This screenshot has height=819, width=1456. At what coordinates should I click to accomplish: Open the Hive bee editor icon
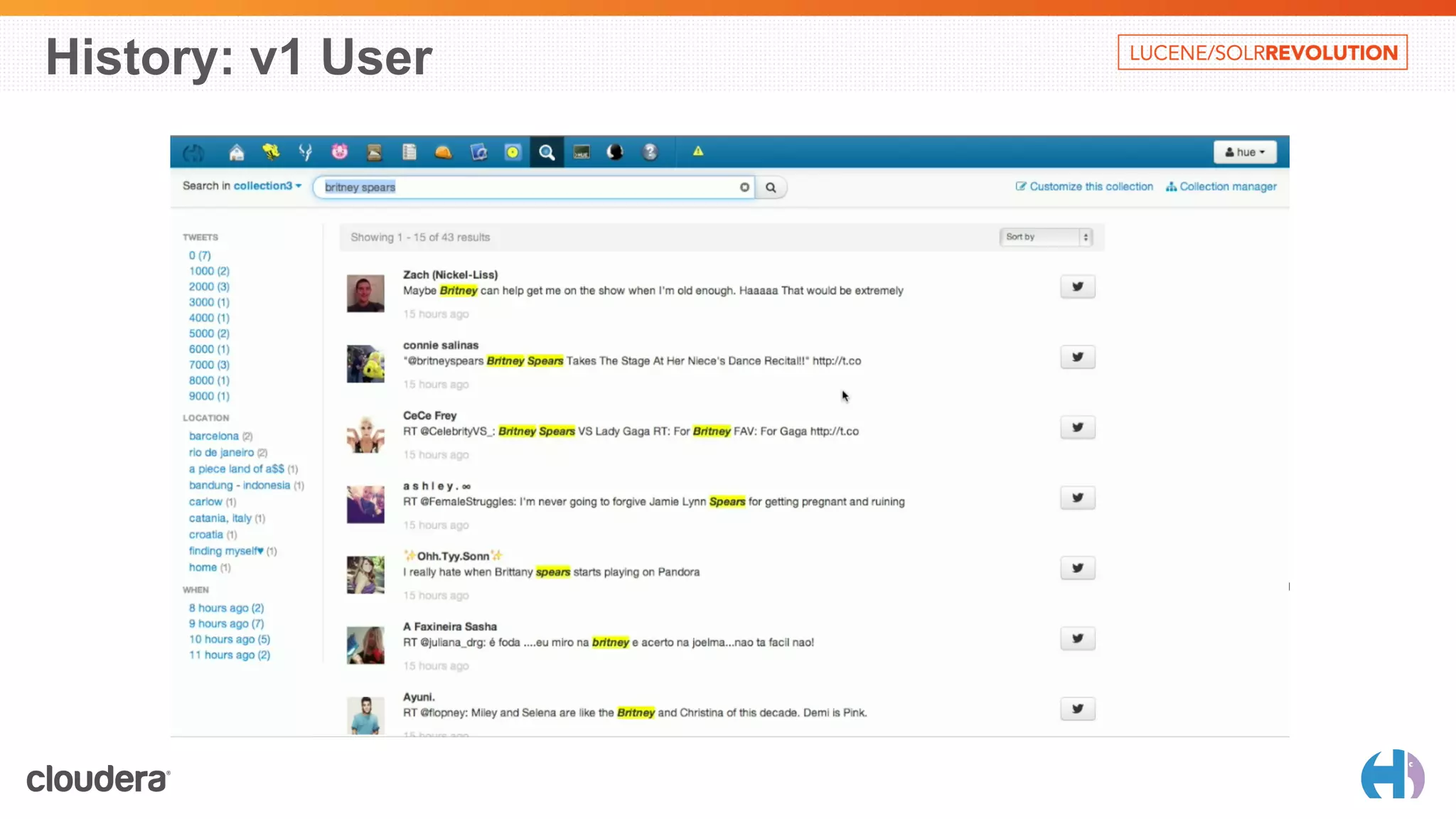click(271, 152)
